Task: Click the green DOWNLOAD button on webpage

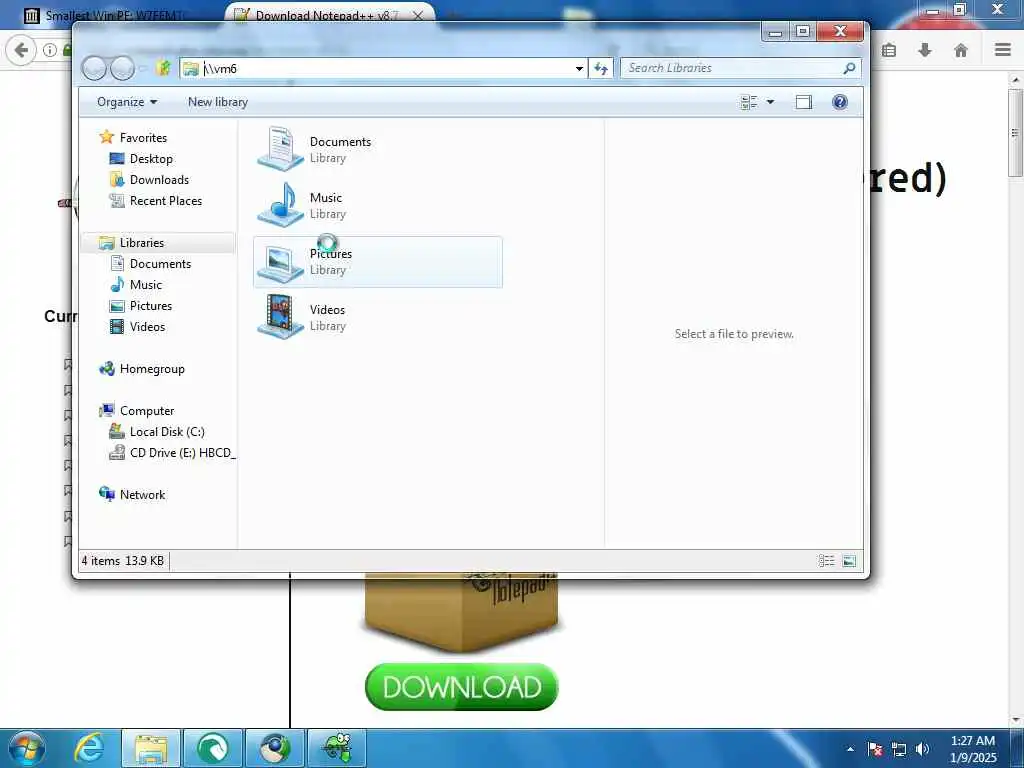Action: 462,687
